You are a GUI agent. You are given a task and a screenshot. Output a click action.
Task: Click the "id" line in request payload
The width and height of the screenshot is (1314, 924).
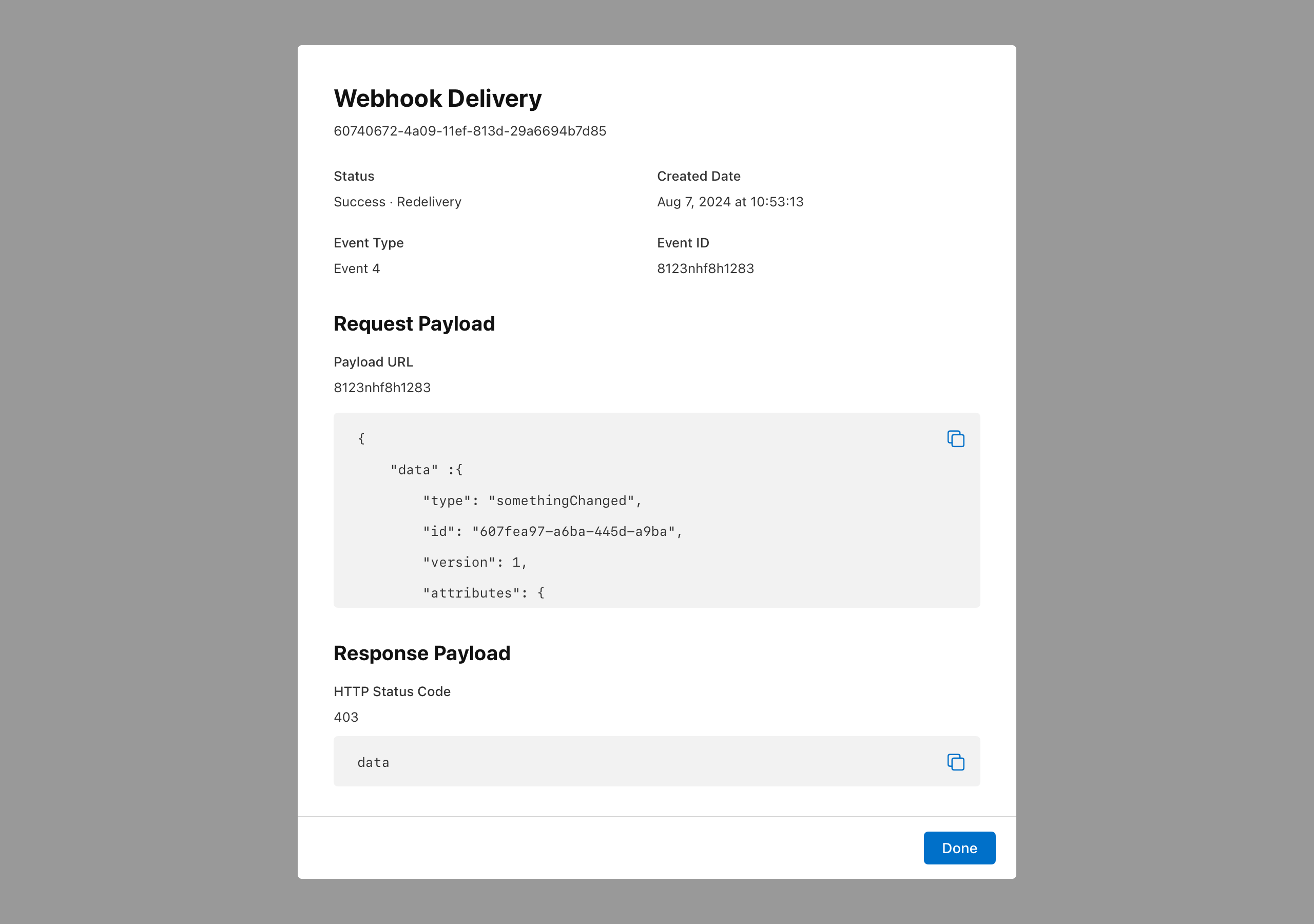click(x=552, y=532)
